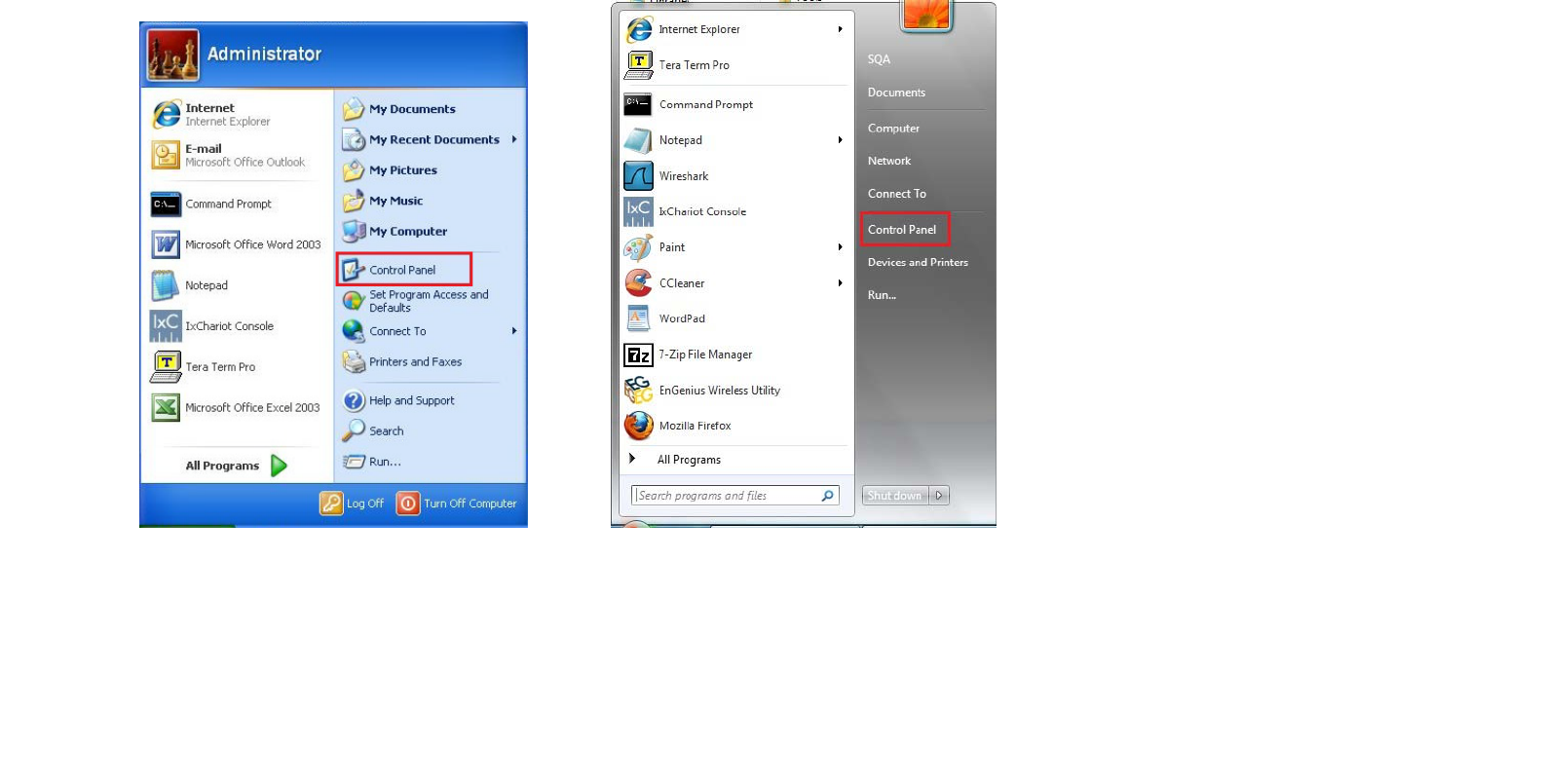Click CCleaner icon in Windows 7 menu
This screenshot has width=1543, height=784.
(638, 283)
